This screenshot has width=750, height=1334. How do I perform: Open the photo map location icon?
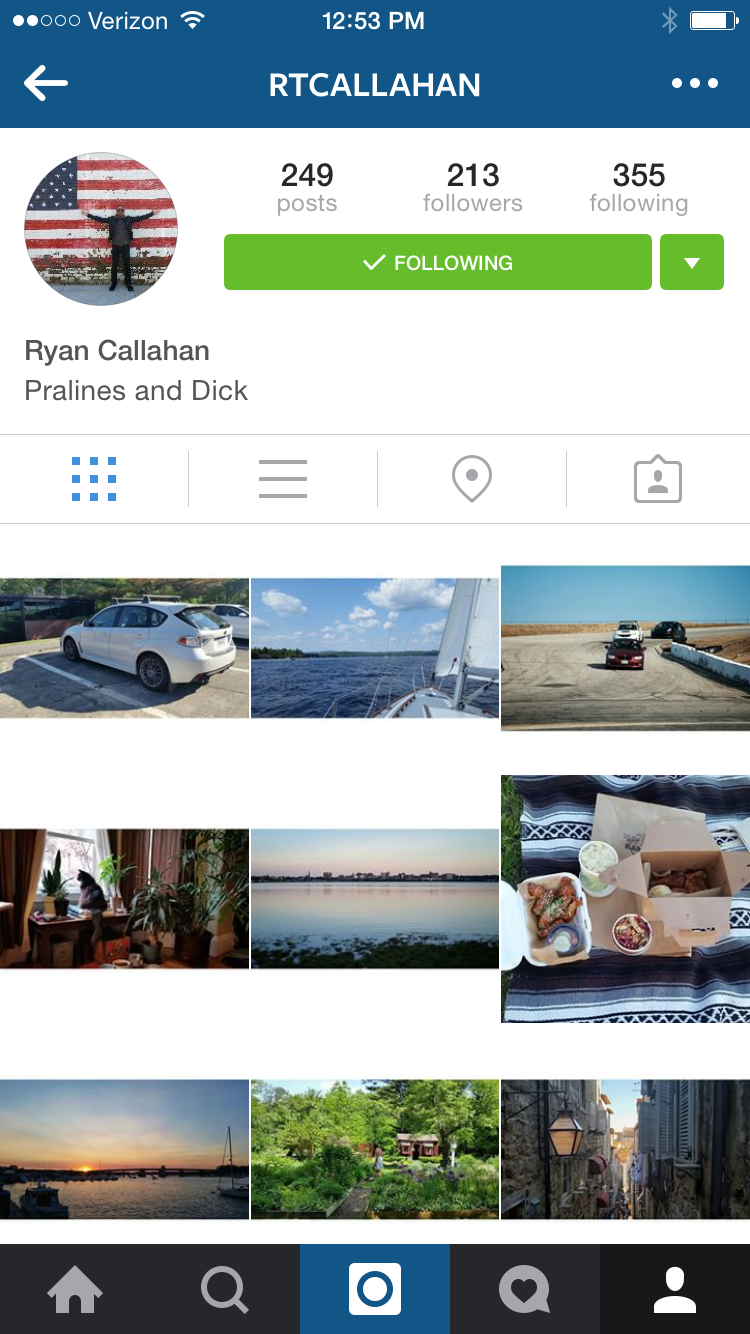(472, 479)
